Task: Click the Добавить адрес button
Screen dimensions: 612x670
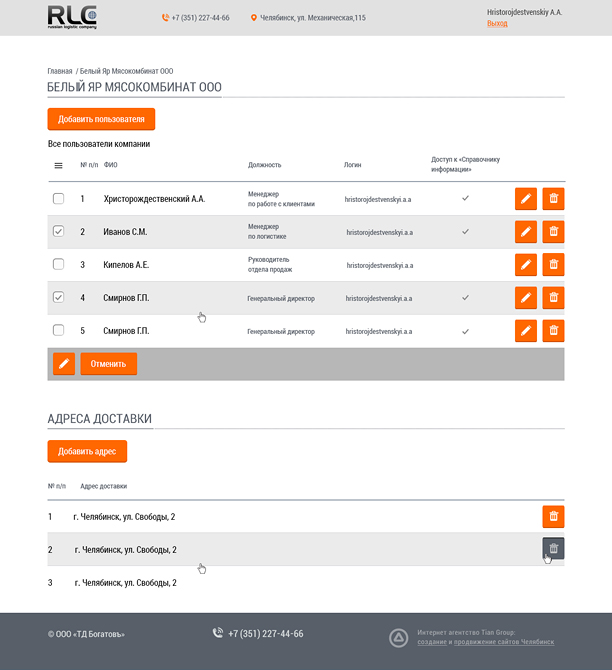Action: (87, 451)
